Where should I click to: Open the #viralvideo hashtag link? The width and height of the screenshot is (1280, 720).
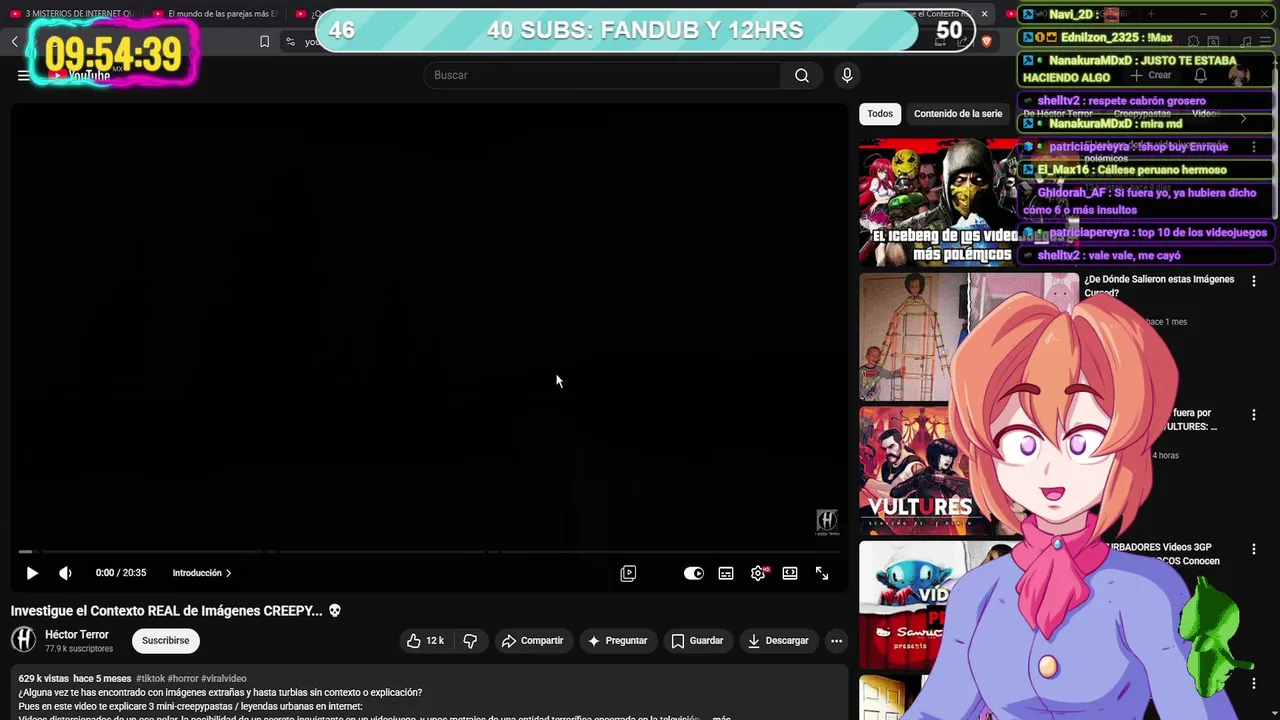coord(224,679)
